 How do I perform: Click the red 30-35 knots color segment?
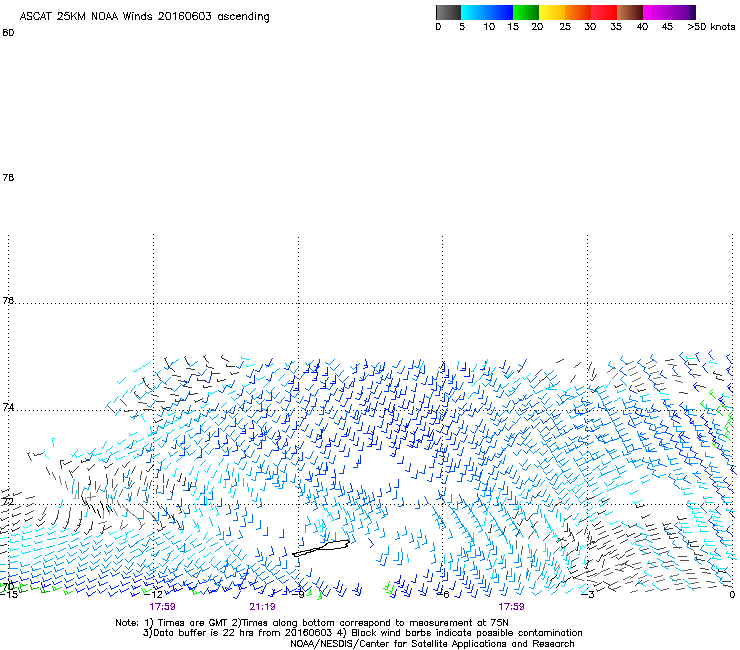point(604,12)
